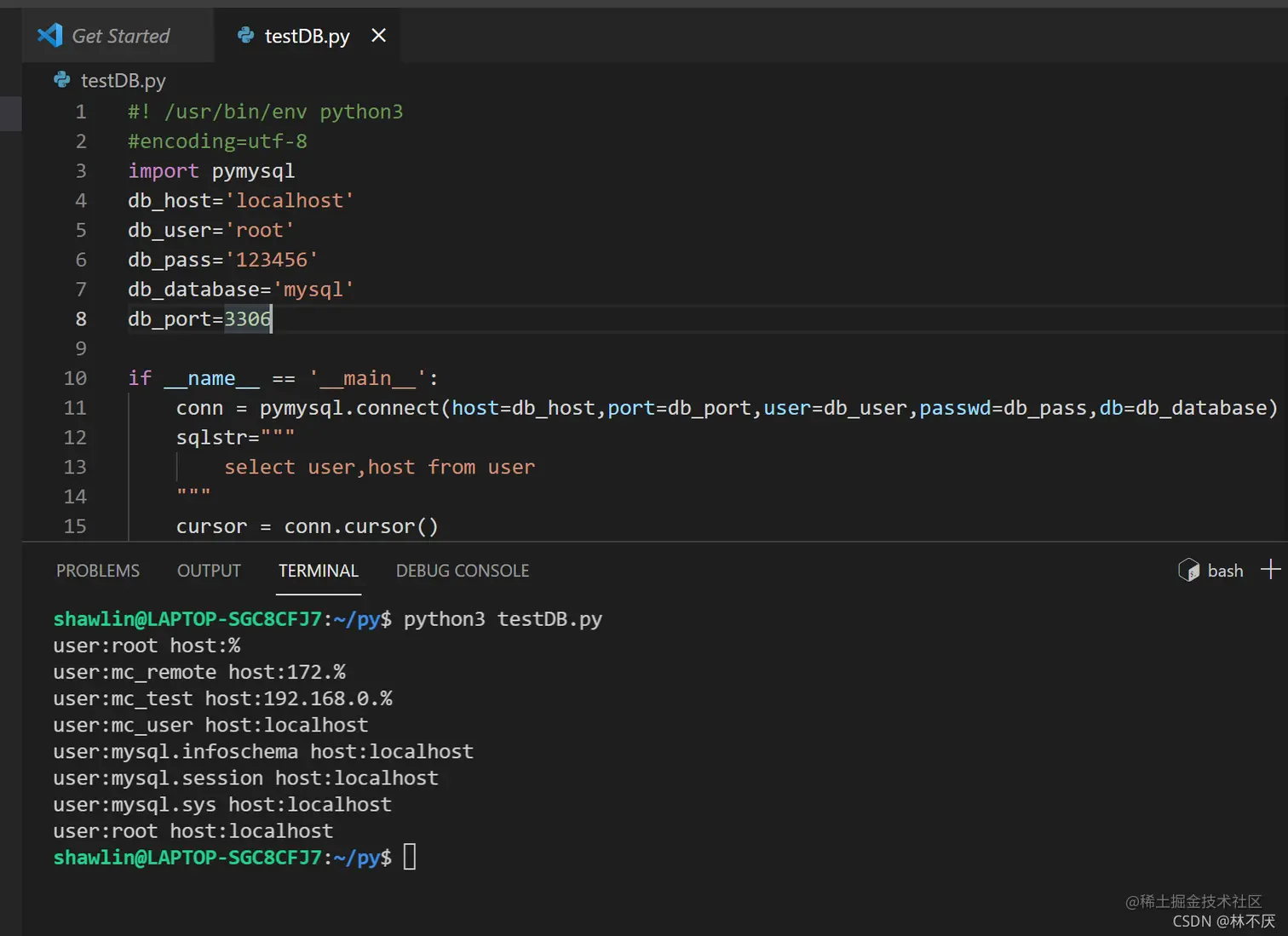1288x936 pixels.
Task: Click the db_database='mysql' line
Action: [x=241, y=290]
